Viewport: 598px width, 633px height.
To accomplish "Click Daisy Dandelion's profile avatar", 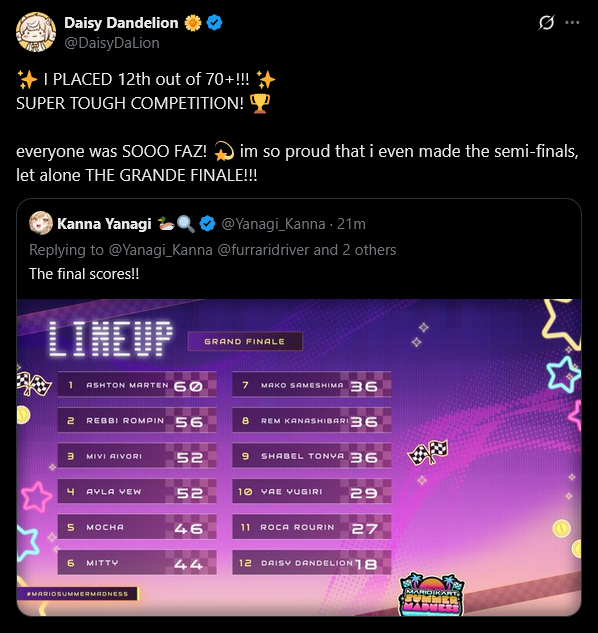I will click(36, 32).
